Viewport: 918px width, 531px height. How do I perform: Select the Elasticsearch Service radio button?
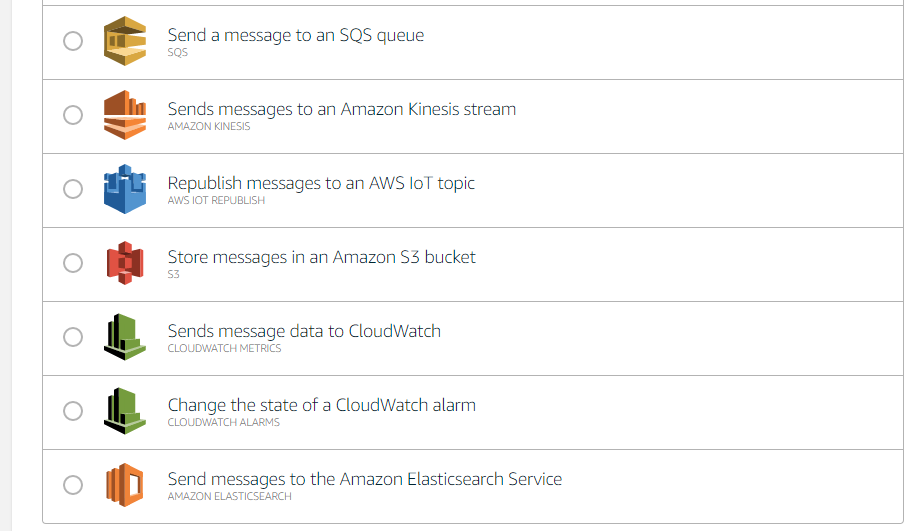[73, 485]
